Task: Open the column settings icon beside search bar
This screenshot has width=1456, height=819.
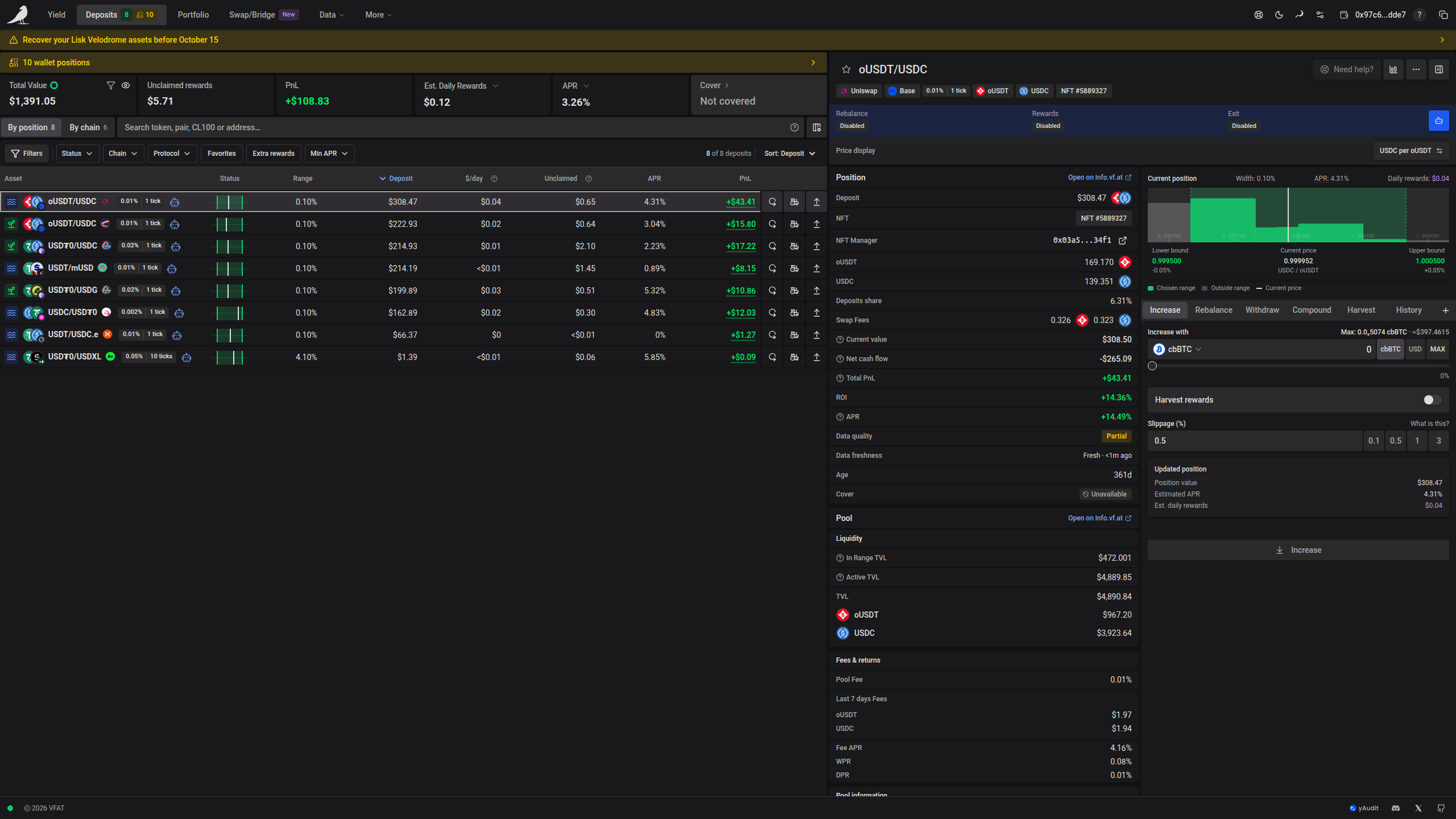Action: coord(817,127)
